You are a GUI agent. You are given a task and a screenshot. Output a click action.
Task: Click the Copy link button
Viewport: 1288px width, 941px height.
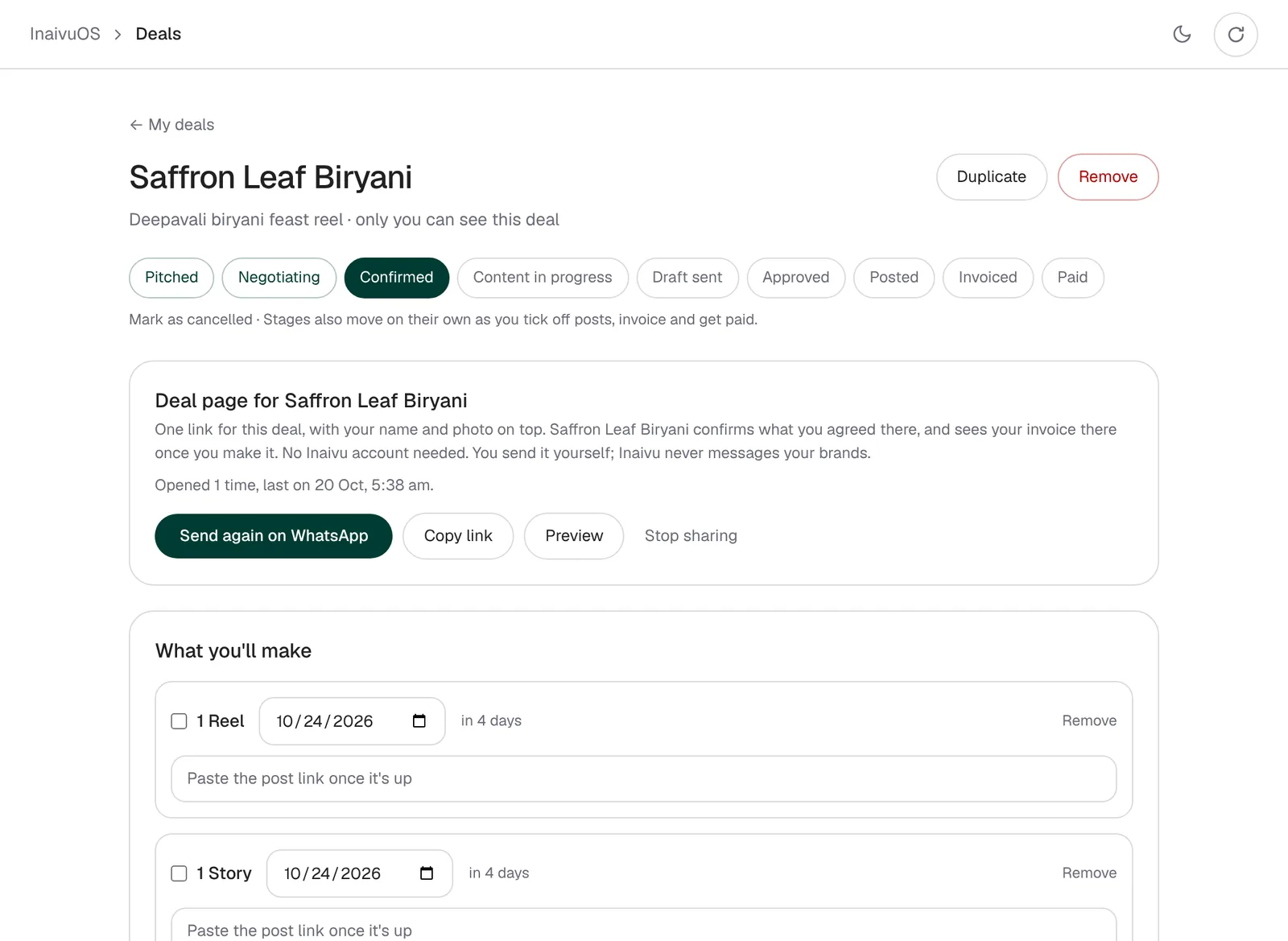[x=458, y=536]
